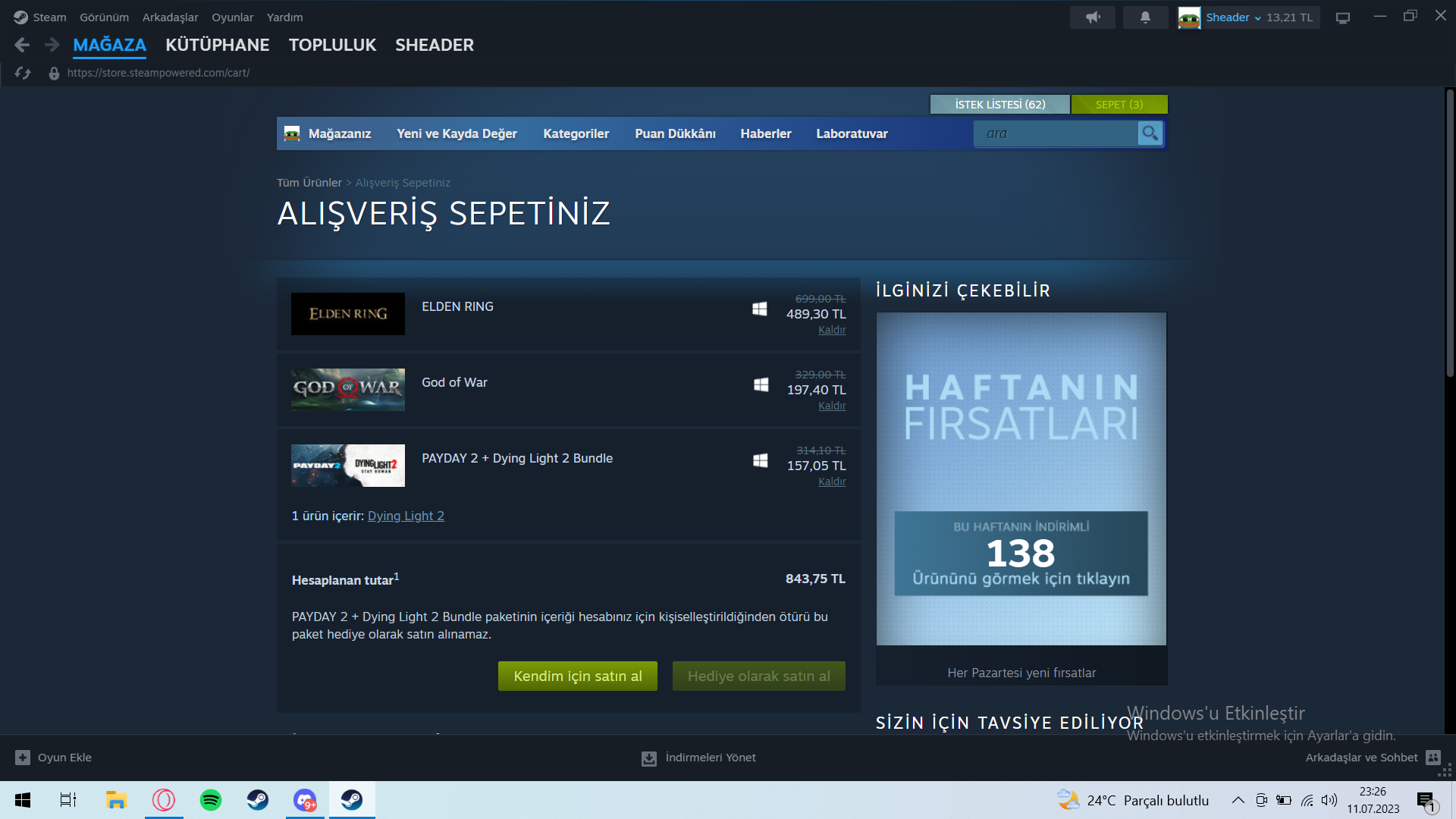This screenshot has width=1456, height=819.
Task: Show hidden system tray icons chevron
Action: [x=1238, y=800]
